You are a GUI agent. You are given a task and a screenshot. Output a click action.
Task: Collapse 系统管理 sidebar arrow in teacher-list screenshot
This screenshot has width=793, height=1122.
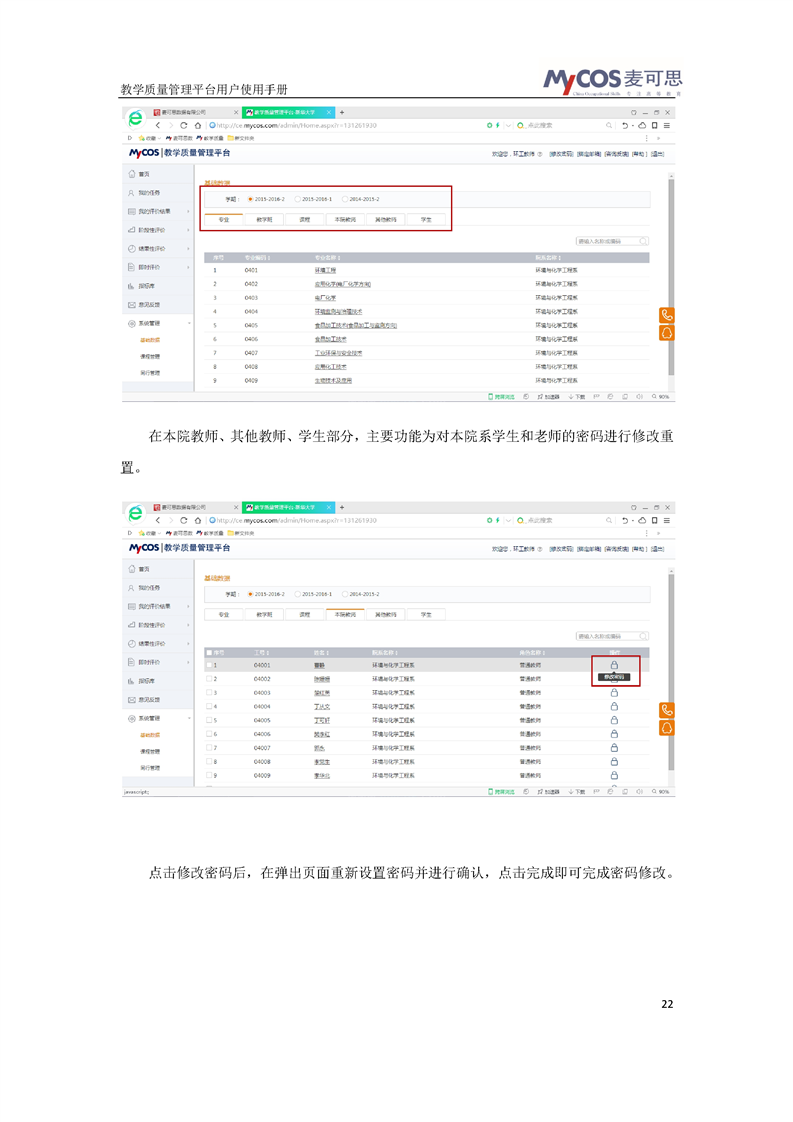(189, 718)
